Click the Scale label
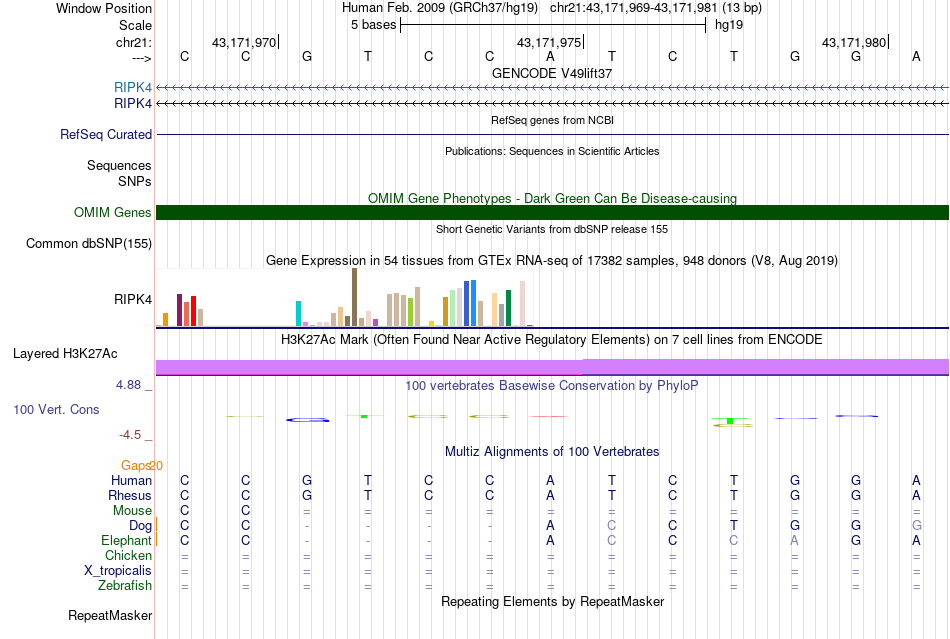The image size is (950, 639). [135, 25]
